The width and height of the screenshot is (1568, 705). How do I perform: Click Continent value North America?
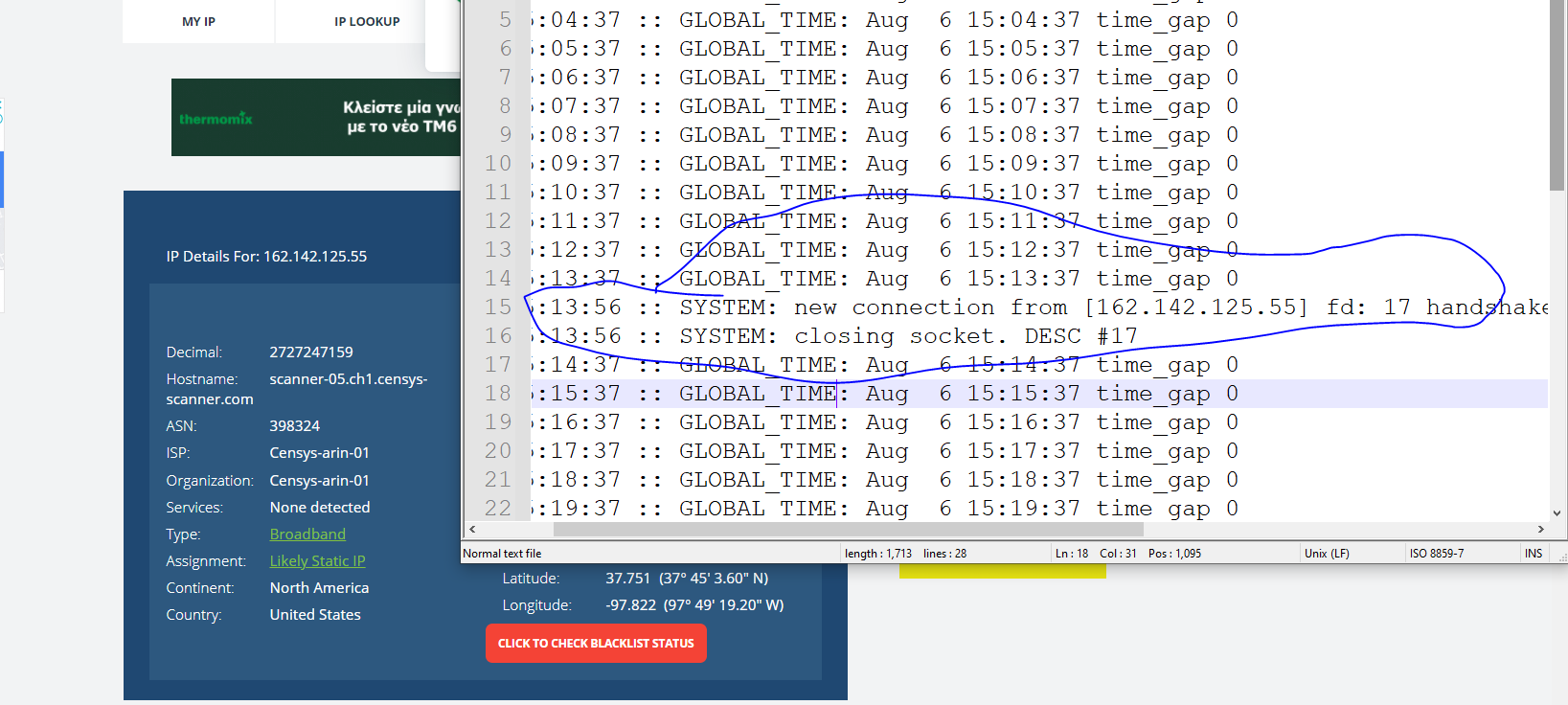(x=319, y=587)
